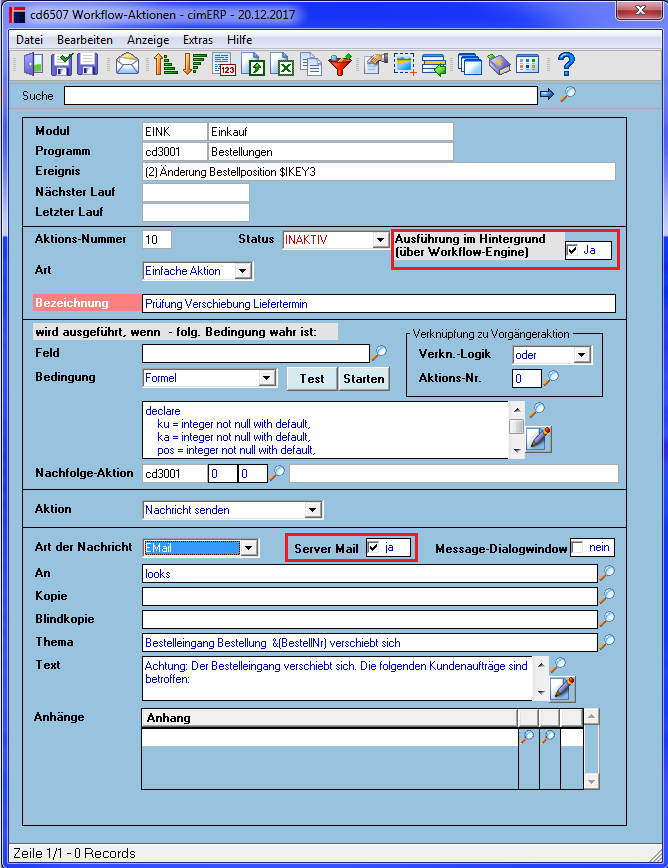This screenshot has height=868, width=668.
Task: Open help via the question mark icon
Action: tap(566, 64)
